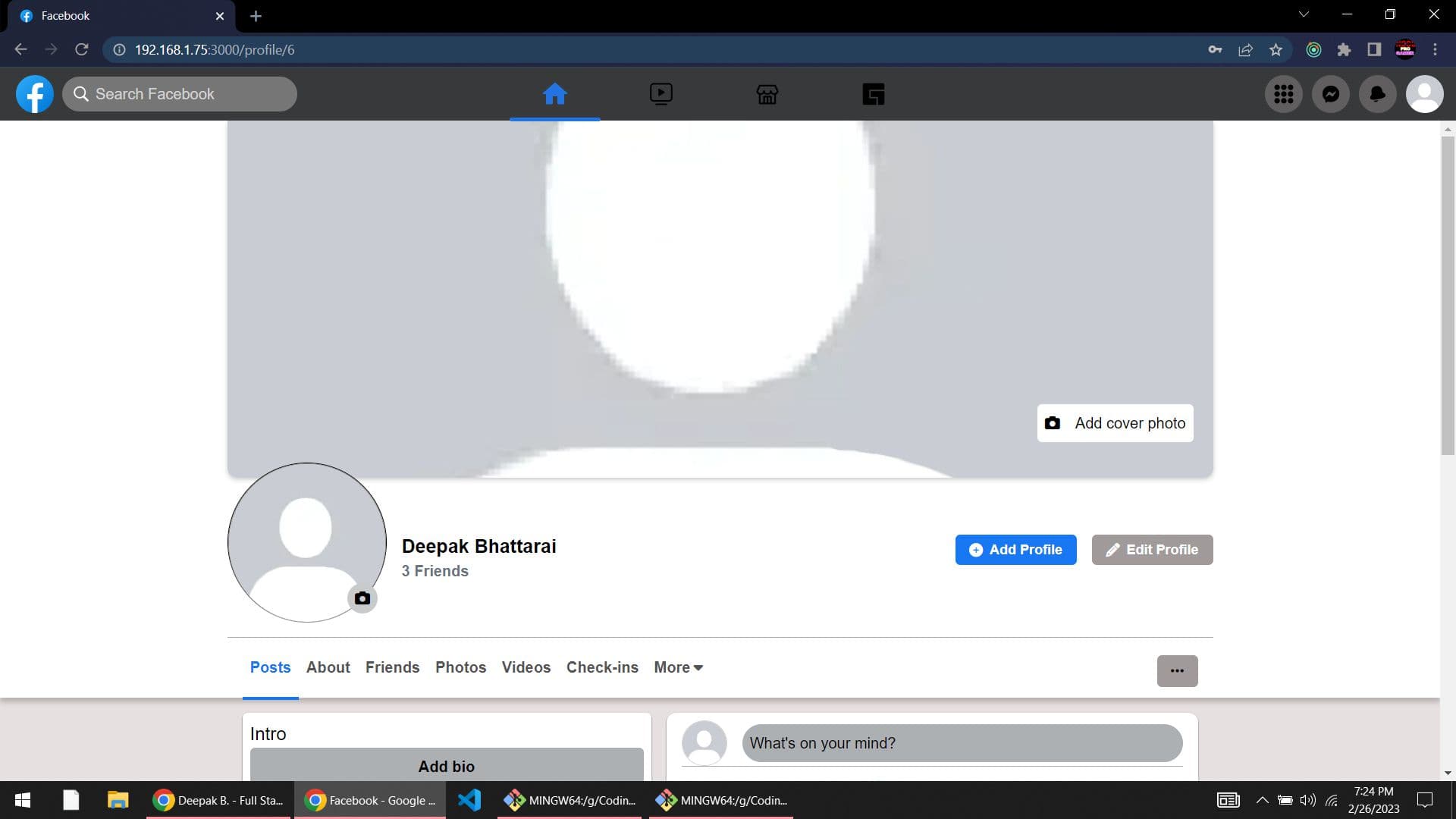Open the Messenger icon
Screen dimensions: 1456x819
pyautogui.click(x=1330, y=94)
